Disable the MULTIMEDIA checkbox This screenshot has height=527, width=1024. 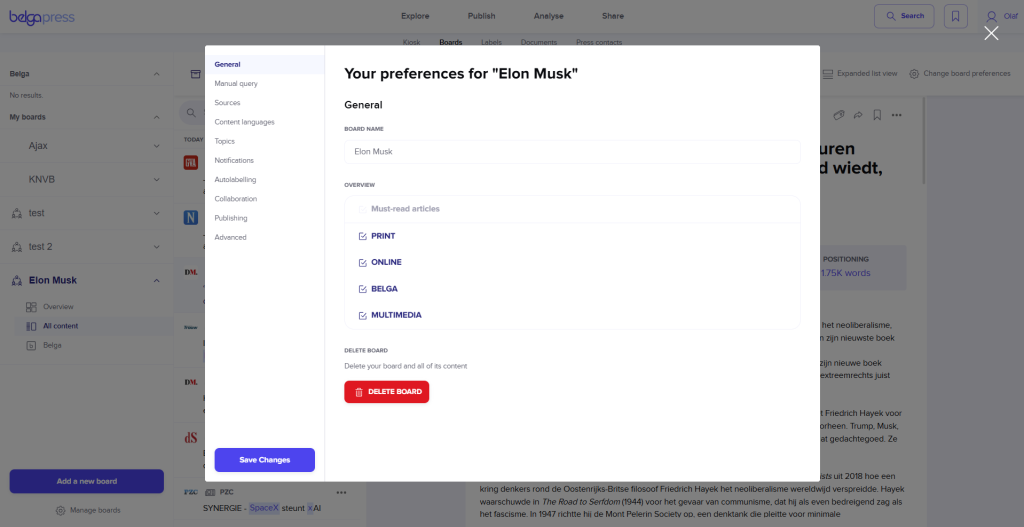363,315
